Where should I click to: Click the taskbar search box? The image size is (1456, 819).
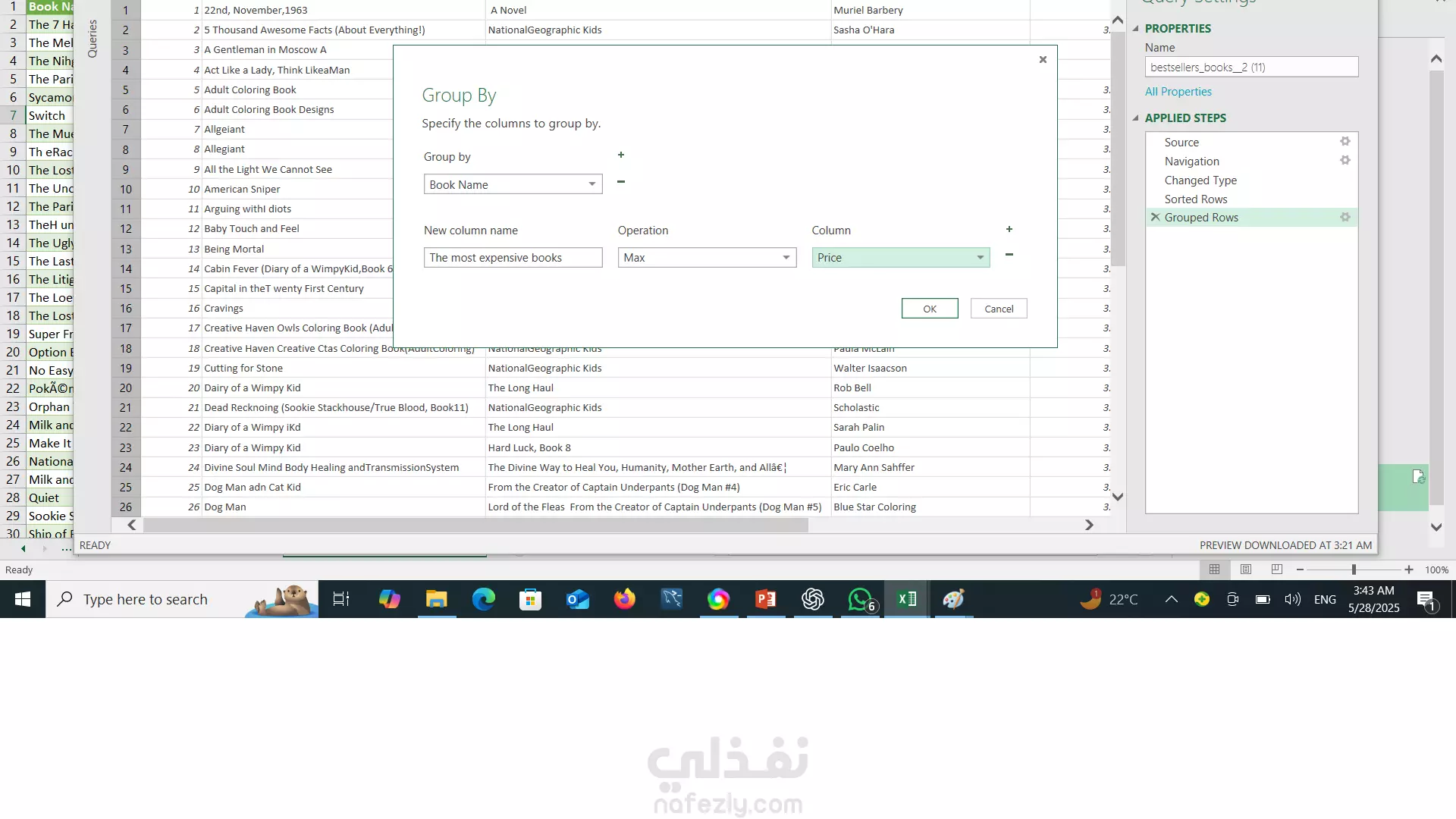tap(182, 599)
